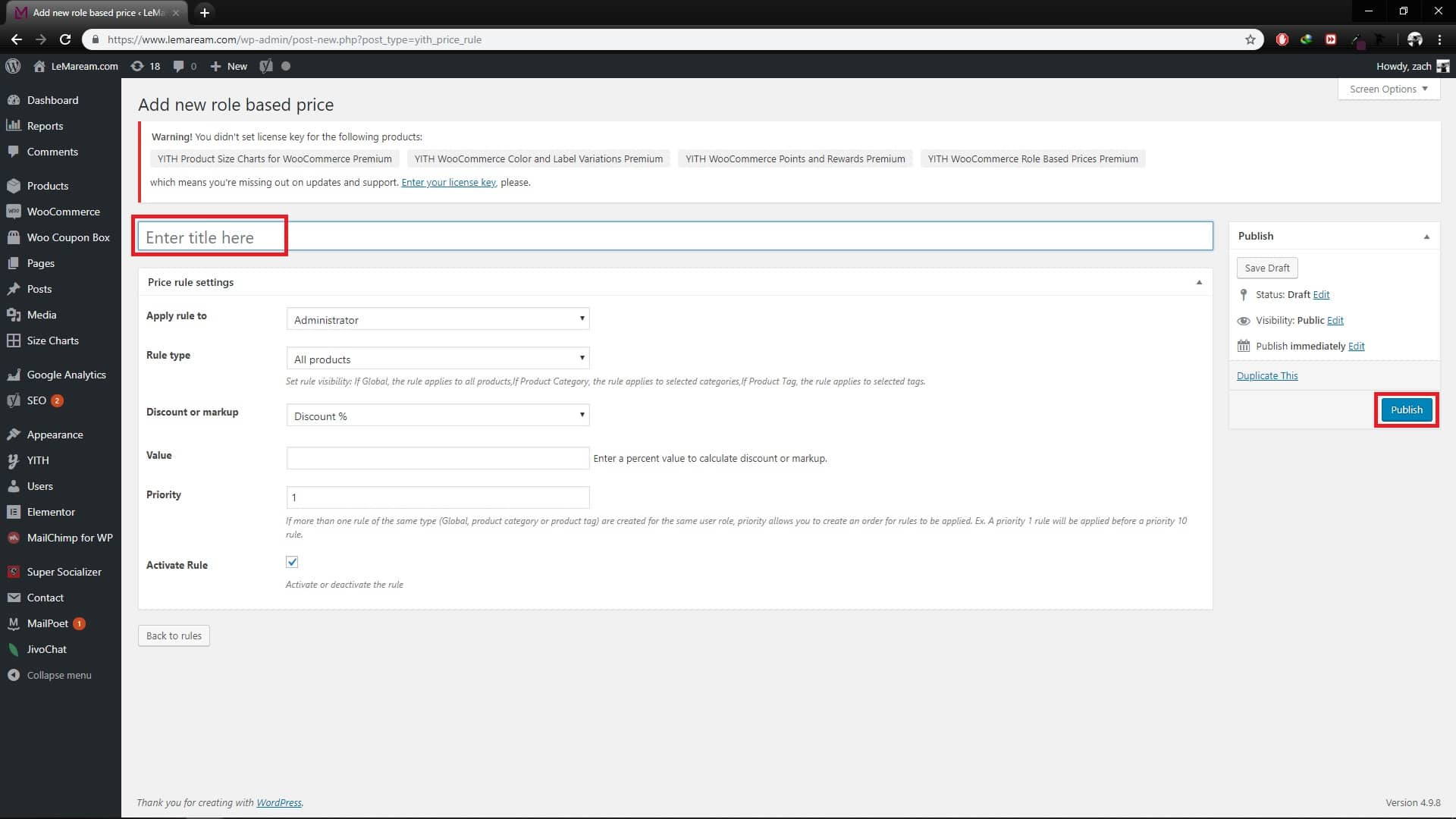Open the Rule type All products dropdown
The height and width of the screenshot is (819, 1456).
pyautogui.click(x=438, y=359)
